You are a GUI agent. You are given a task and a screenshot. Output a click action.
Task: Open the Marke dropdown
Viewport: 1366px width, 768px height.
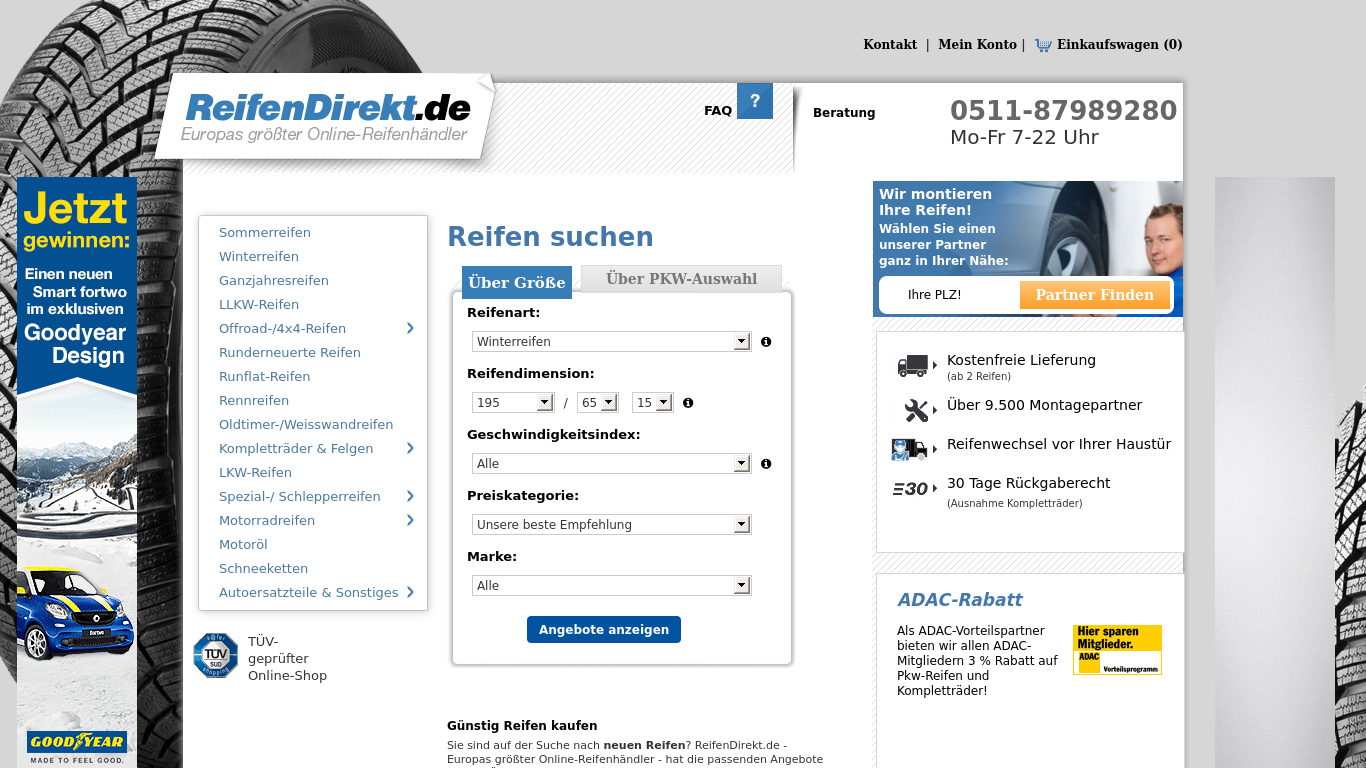pos(610,585)
